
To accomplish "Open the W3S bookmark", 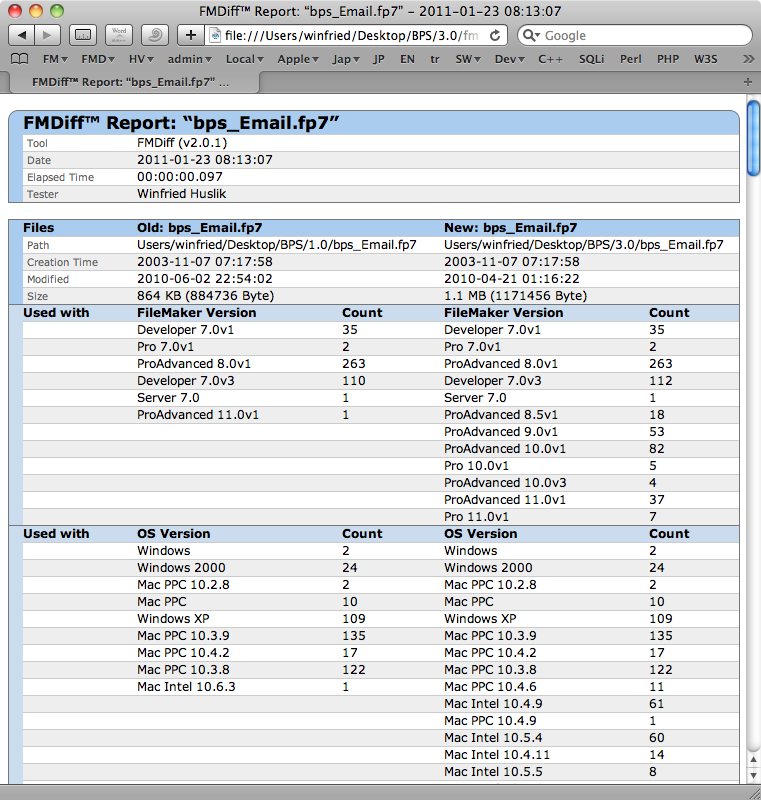I will pyautogui.click(x=705, y=59).
